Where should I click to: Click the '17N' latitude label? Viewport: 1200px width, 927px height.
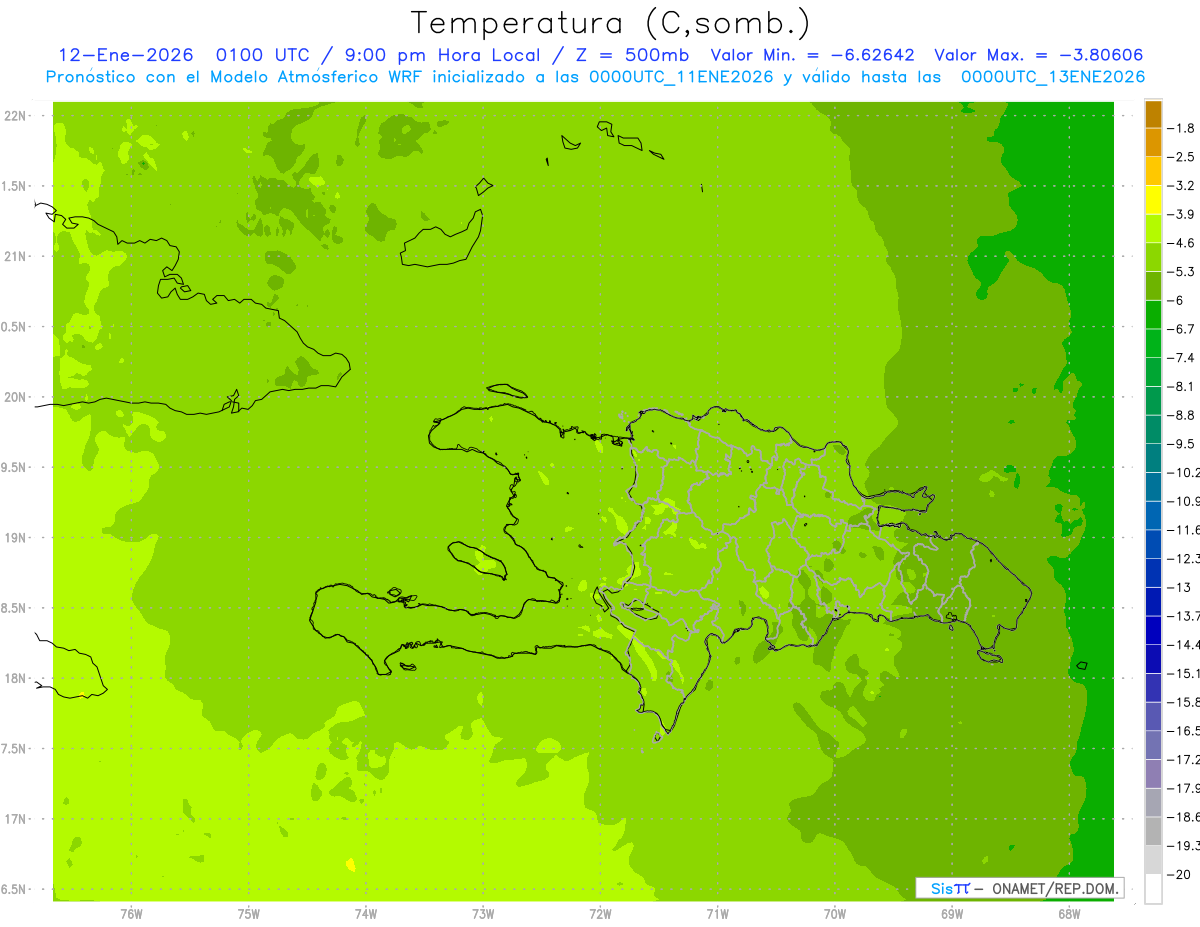pos(16,819)
